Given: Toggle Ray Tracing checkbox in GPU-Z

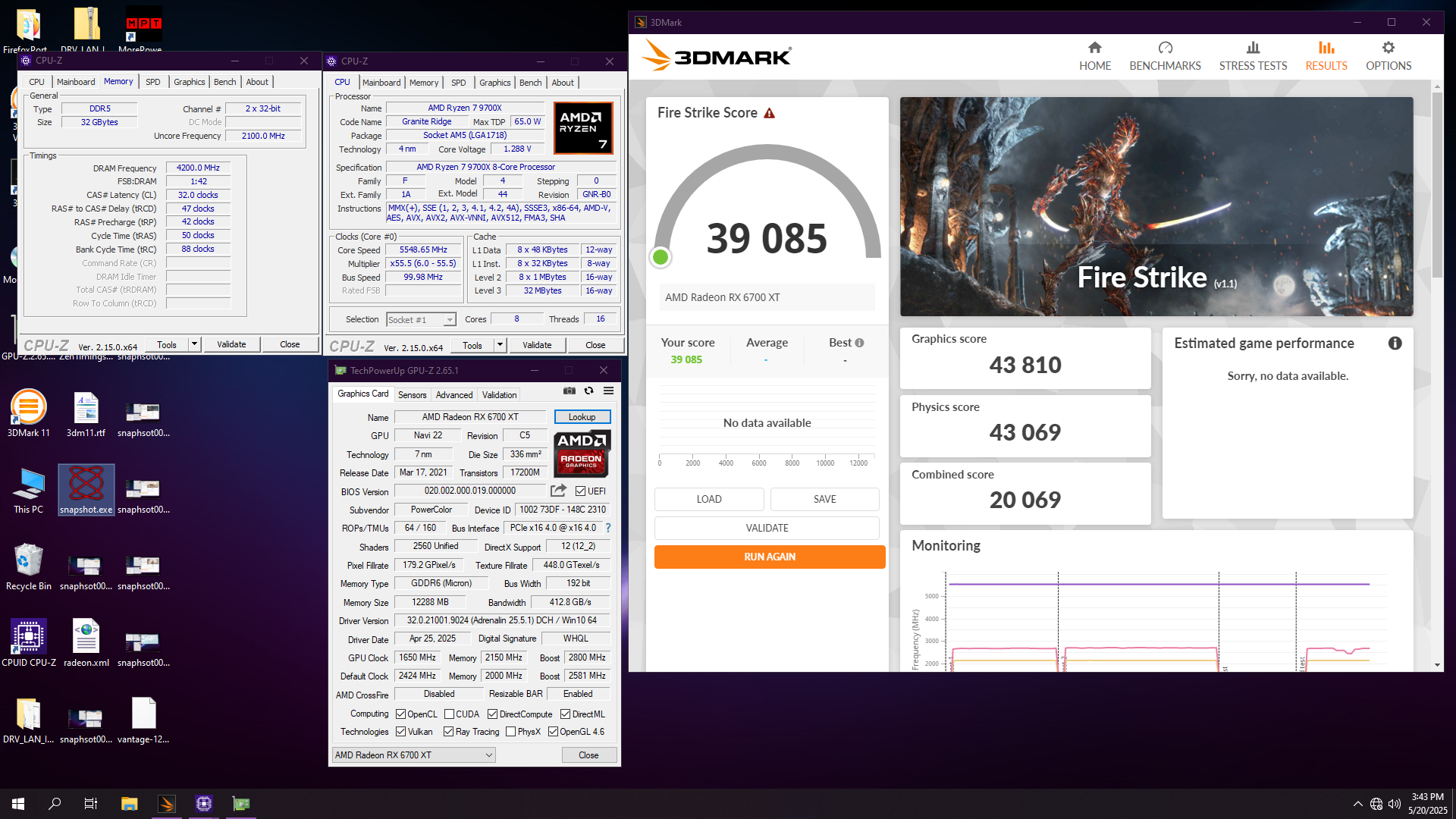Looking at the screenshot, I should pos(448,732).
